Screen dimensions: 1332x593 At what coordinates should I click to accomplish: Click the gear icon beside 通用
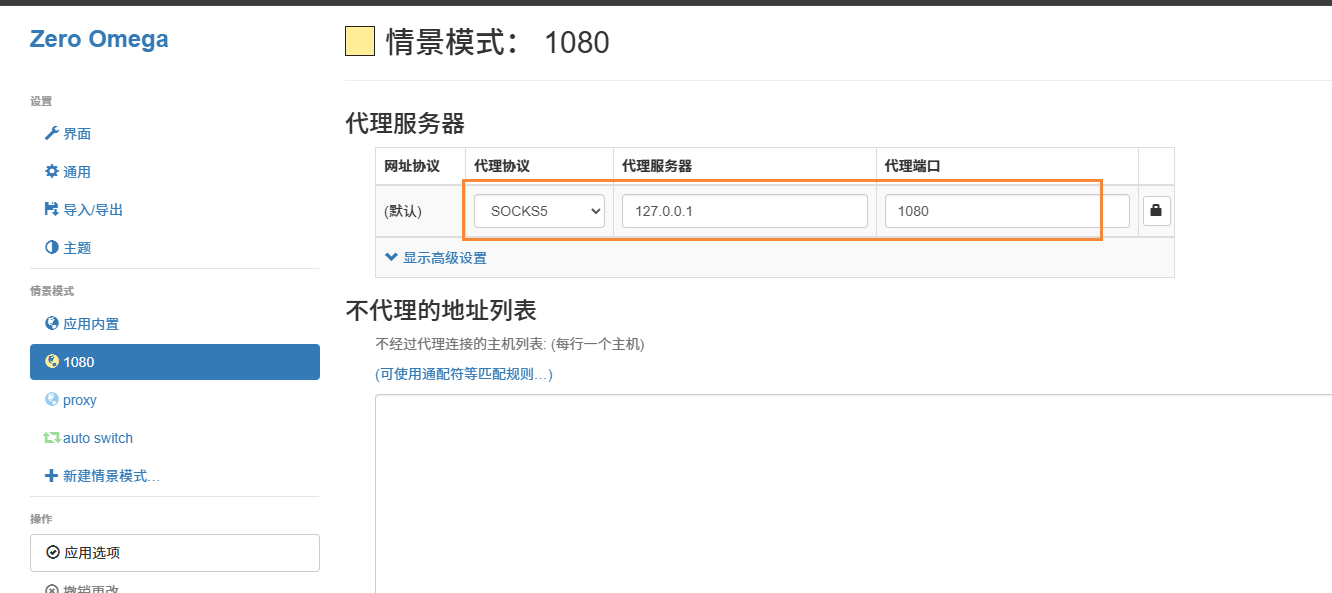52,172
